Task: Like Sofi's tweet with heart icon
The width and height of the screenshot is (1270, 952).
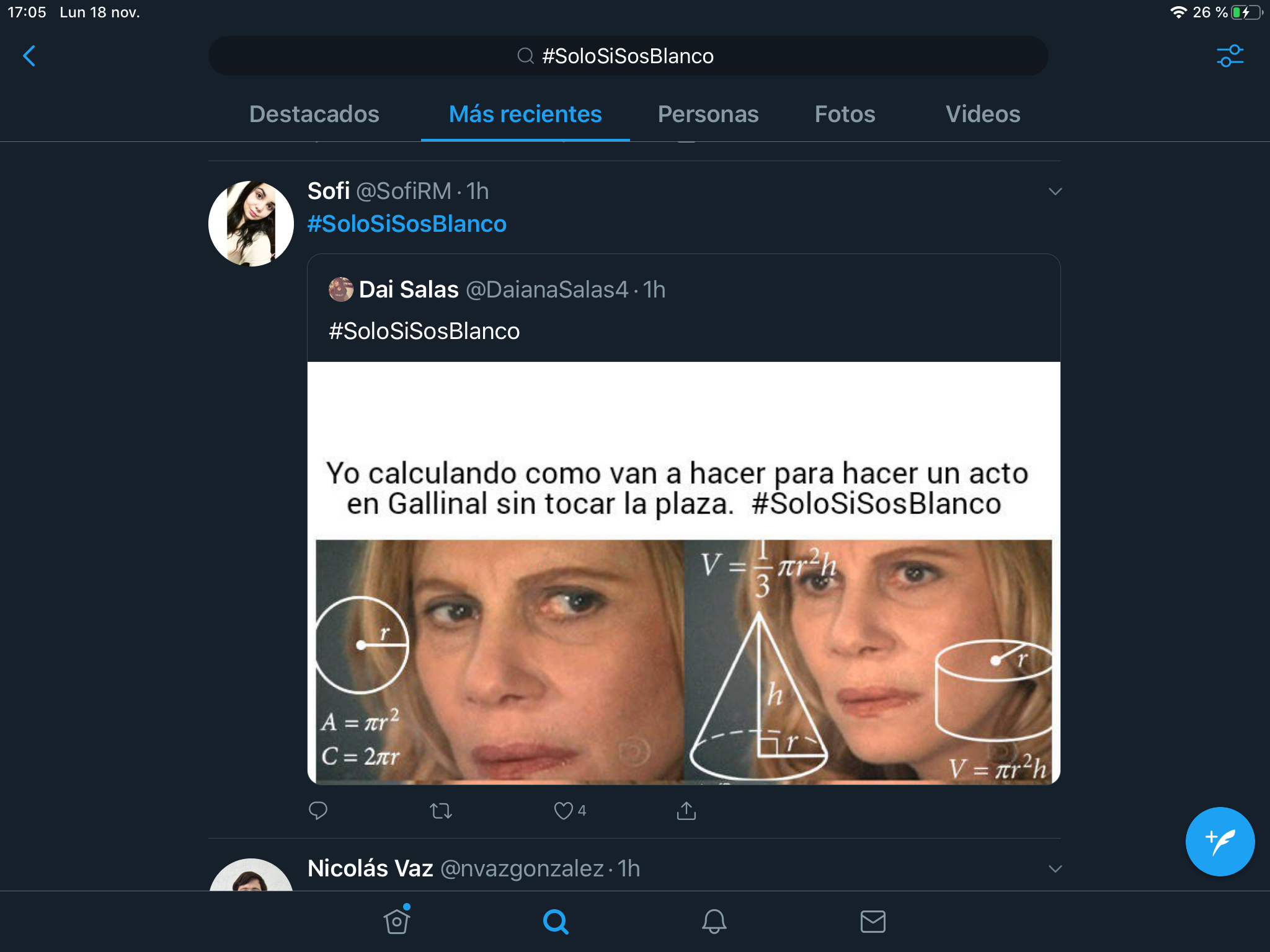Action: tap(564, 811)
